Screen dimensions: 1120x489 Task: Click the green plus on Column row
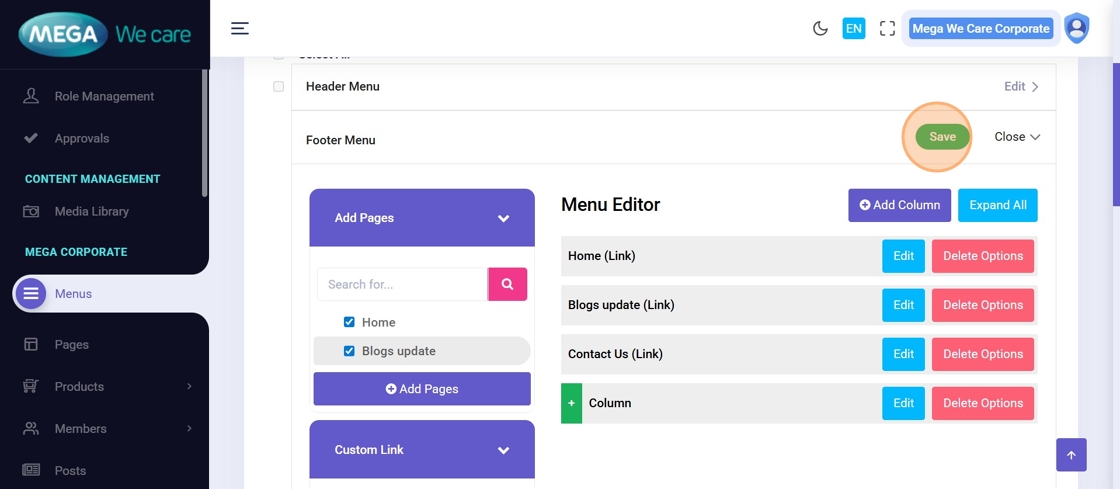(572, 403)
